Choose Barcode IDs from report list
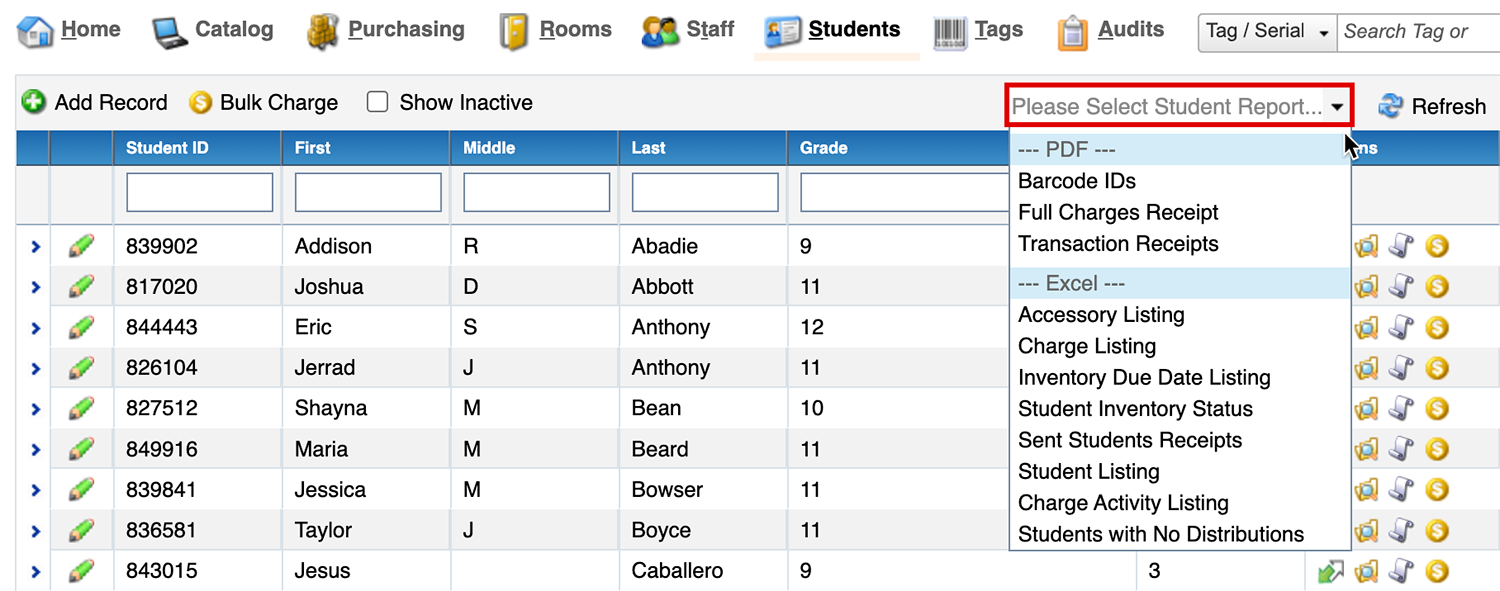The height and width of the screenshot is (591, 1500). click(1077, 181)
